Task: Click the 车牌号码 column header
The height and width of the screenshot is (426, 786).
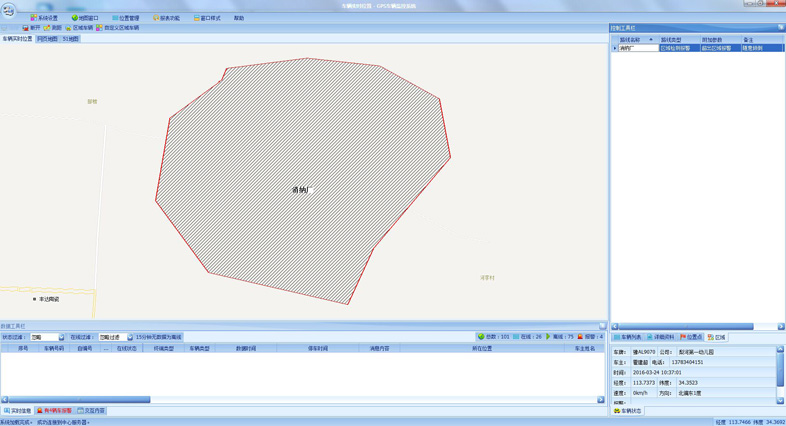Action: tap(53, 348)
